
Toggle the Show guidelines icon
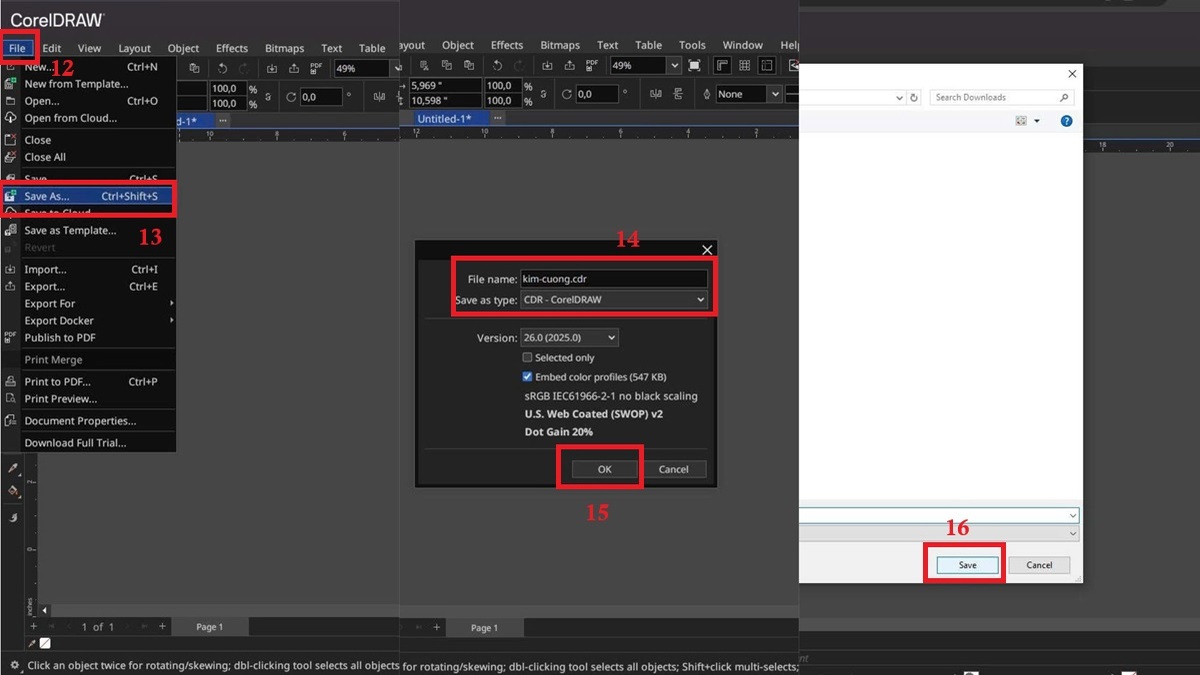[x=767, y=65]
